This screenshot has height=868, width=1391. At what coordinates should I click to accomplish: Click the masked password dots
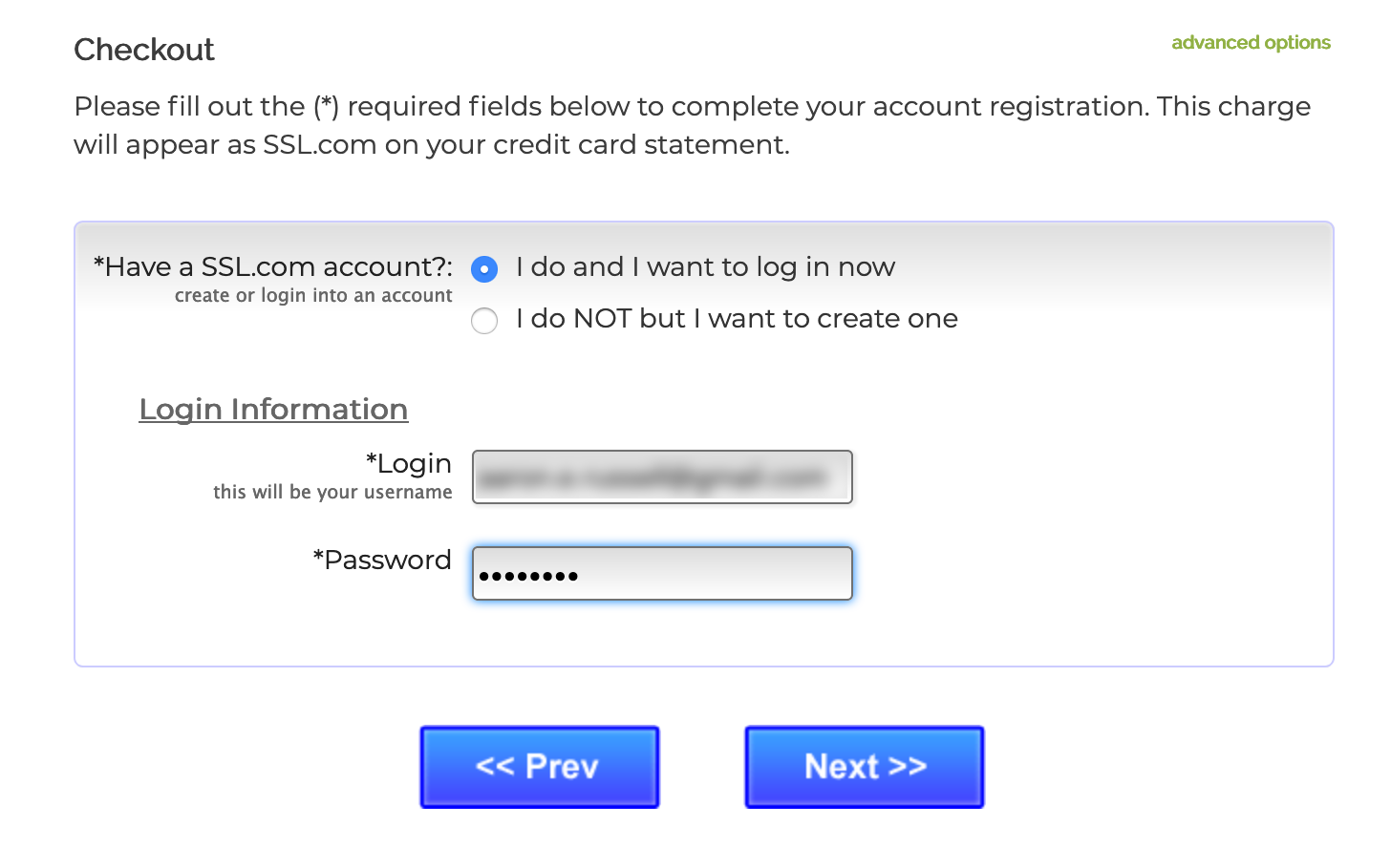point(528,576)
